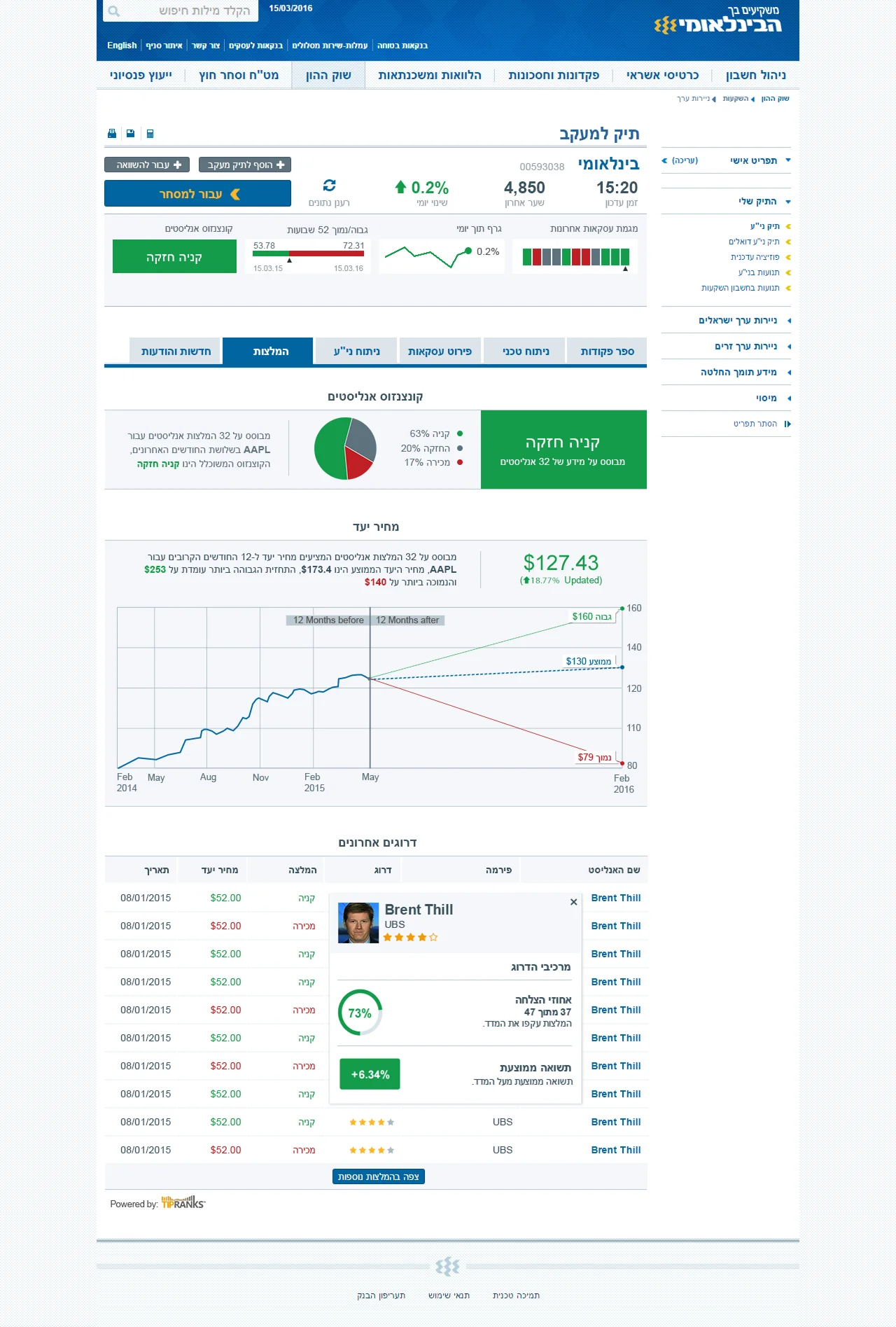This screenshot has width=896, height=1327.
Task: Open the pension advice main menu
Action: 141,75
